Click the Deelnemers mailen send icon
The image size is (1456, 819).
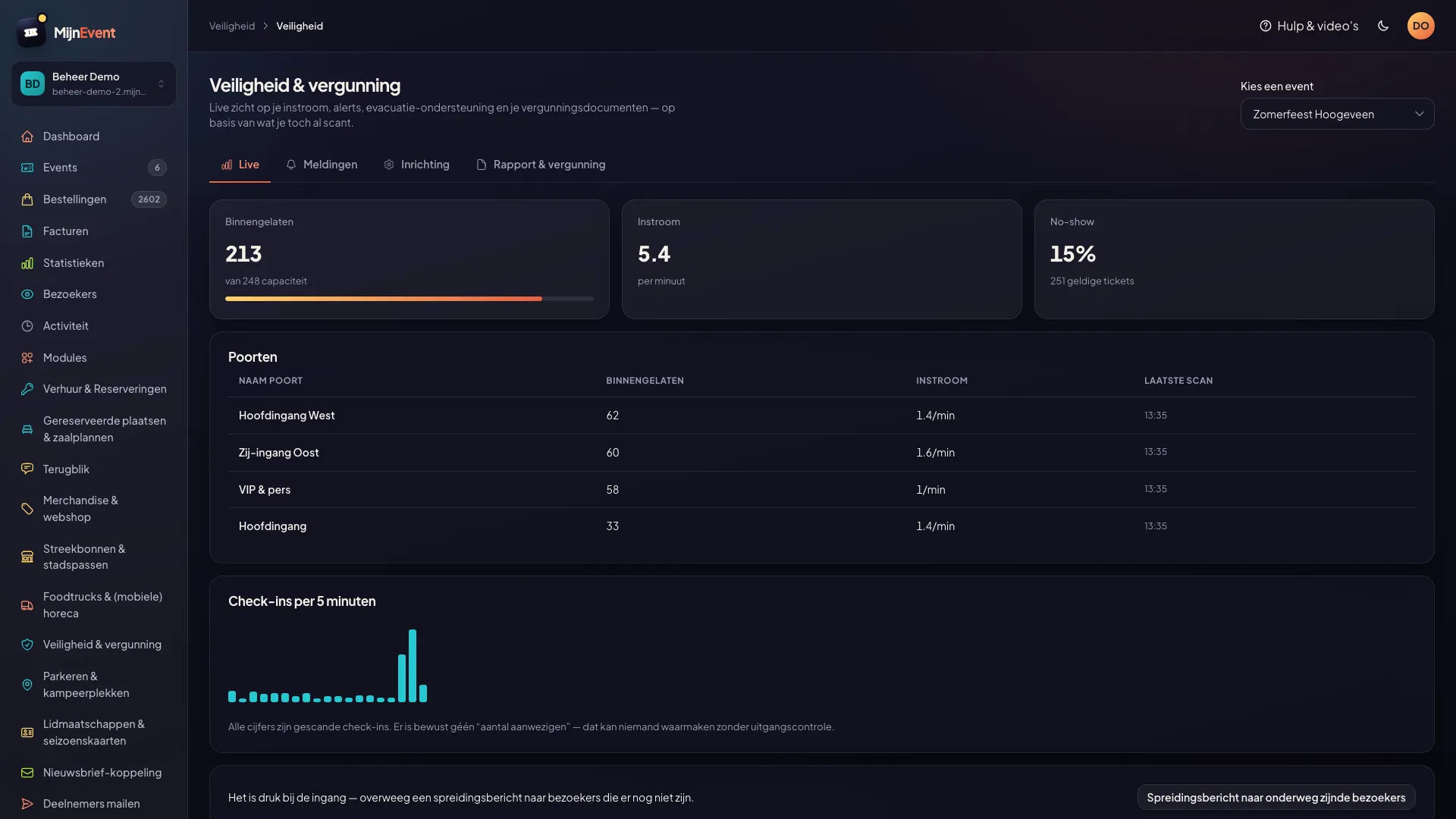27,804
